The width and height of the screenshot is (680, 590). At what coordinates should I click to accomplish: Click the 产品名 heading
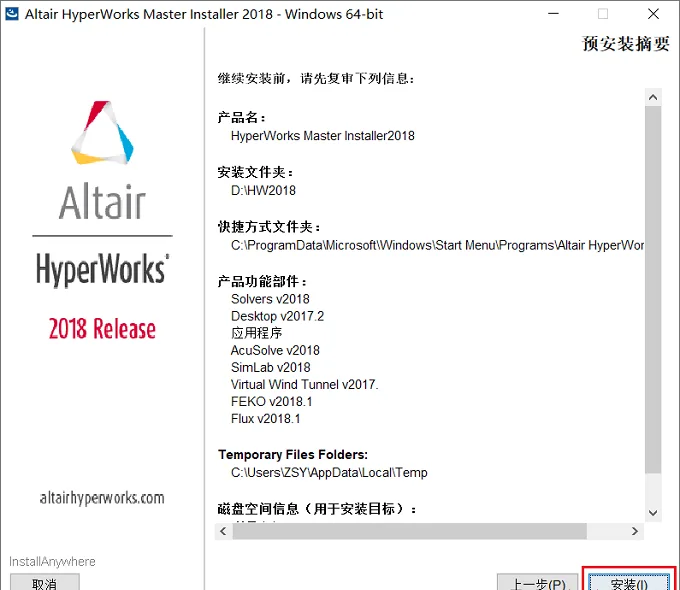(x=242, y=118)
